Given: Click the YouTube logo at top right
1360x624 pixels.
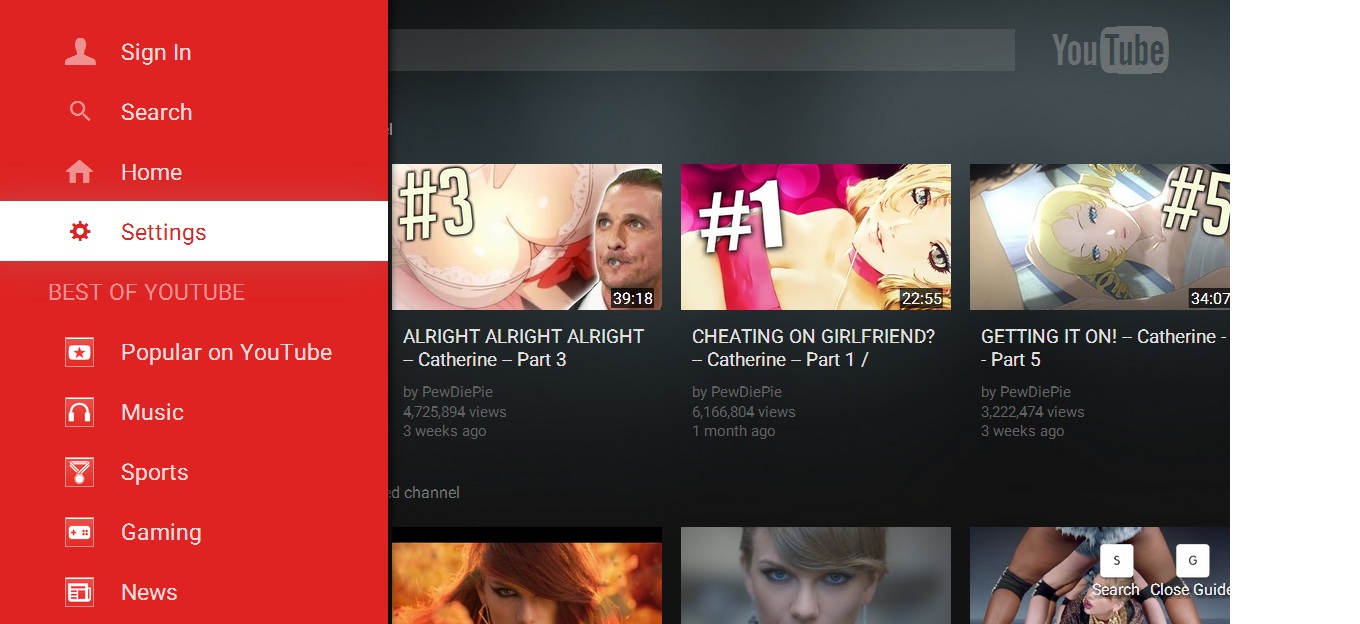Looking at the screenshot, I should pos(1109,50).
